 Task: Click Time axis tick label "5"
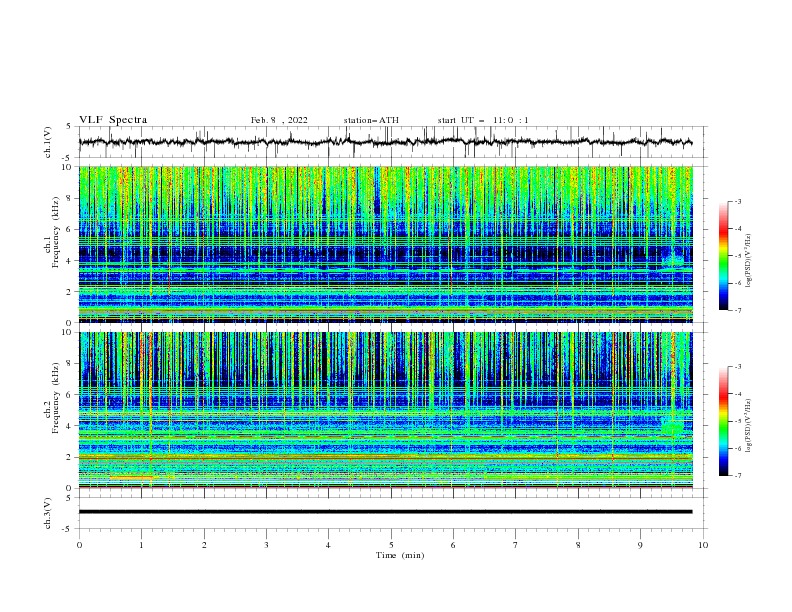(391, 545)
